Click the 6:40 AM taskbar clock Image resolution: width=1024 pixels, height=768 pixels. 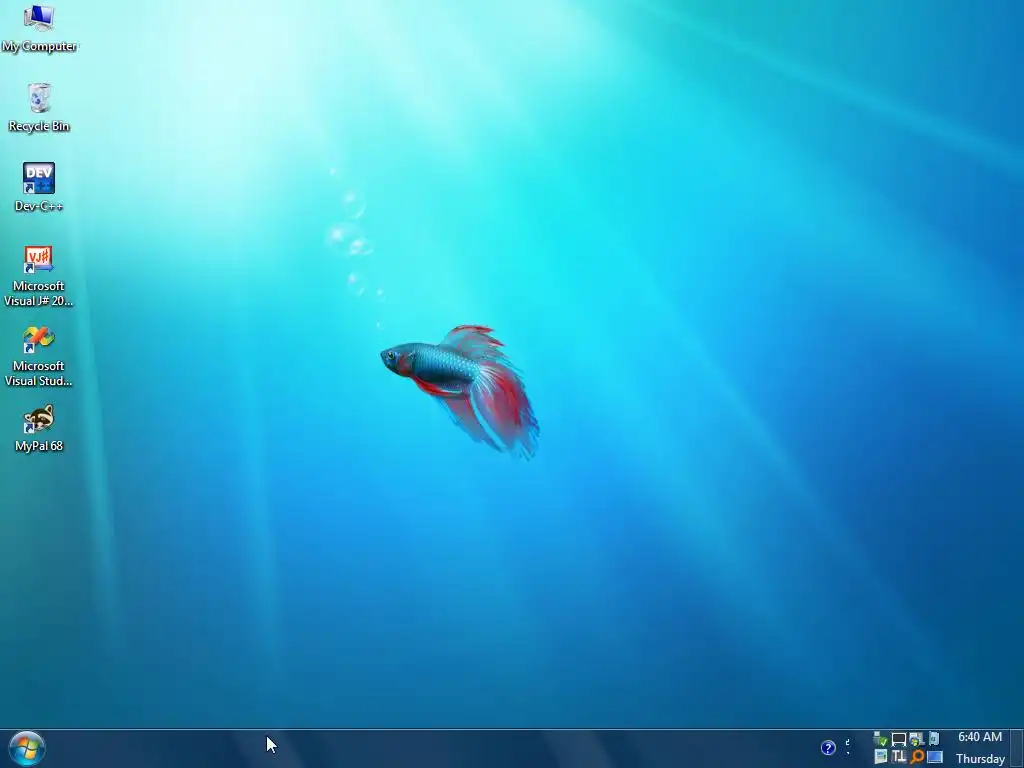point(980,737)
